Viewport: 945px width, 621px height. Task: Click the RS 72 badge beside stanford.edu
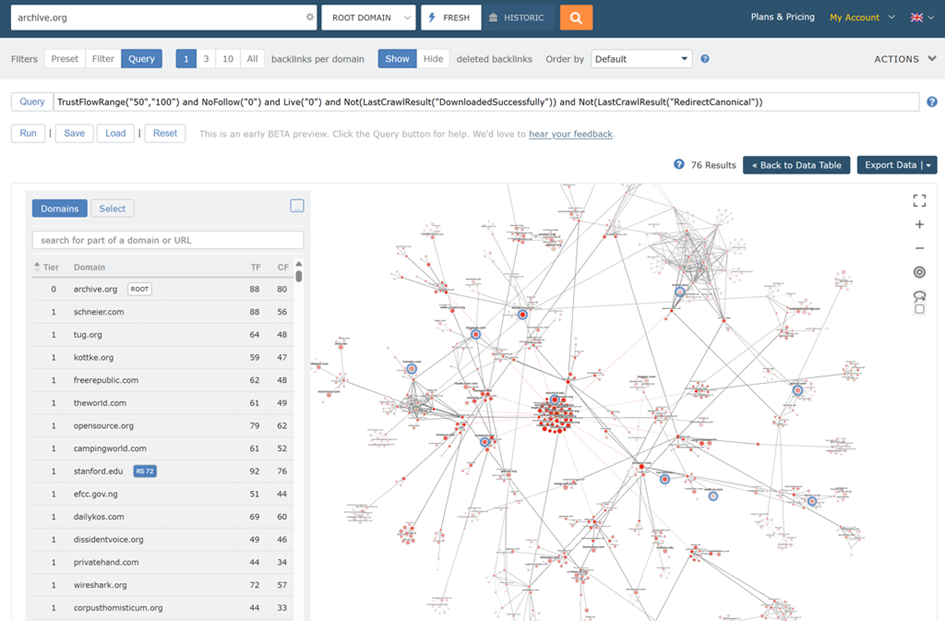coord(145,471)
